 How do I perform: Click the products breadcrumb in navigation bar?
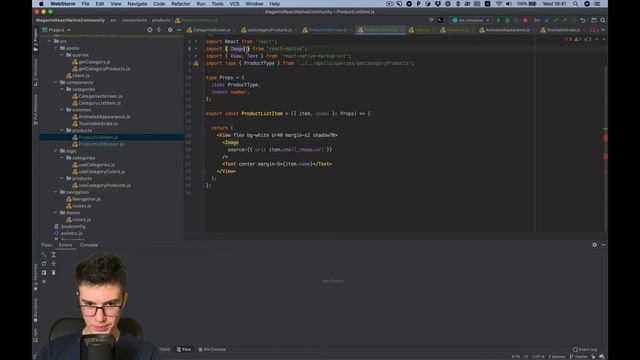coord(161,20)
